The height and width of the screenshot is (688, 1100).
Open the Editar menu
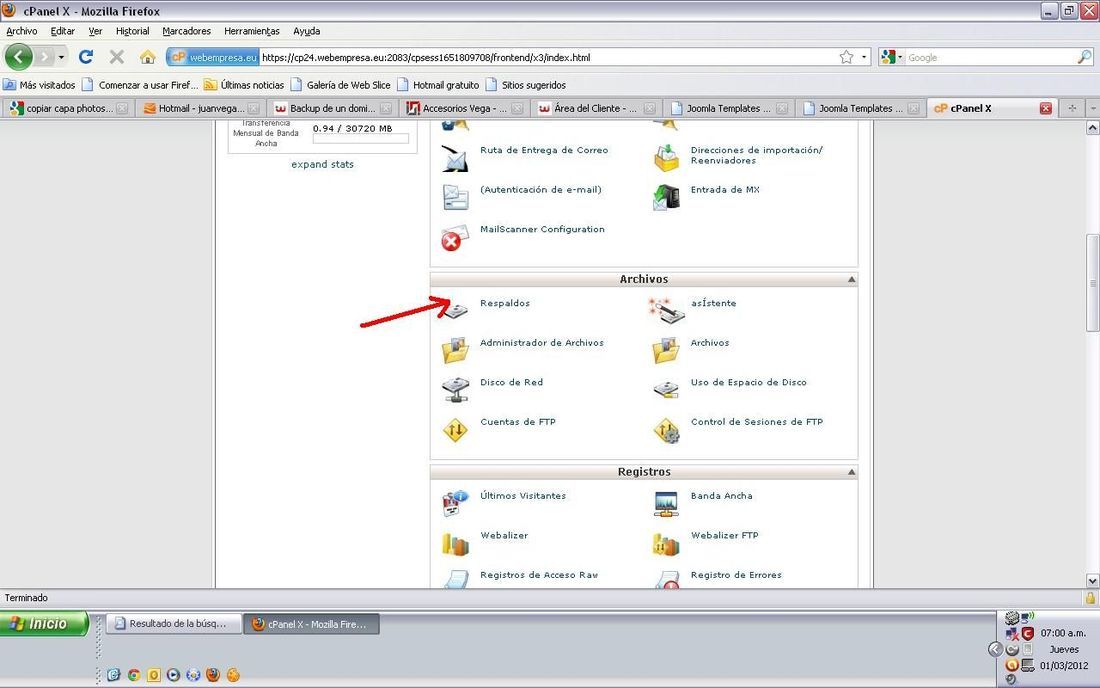pyautogui.click(x=62, y=31)
